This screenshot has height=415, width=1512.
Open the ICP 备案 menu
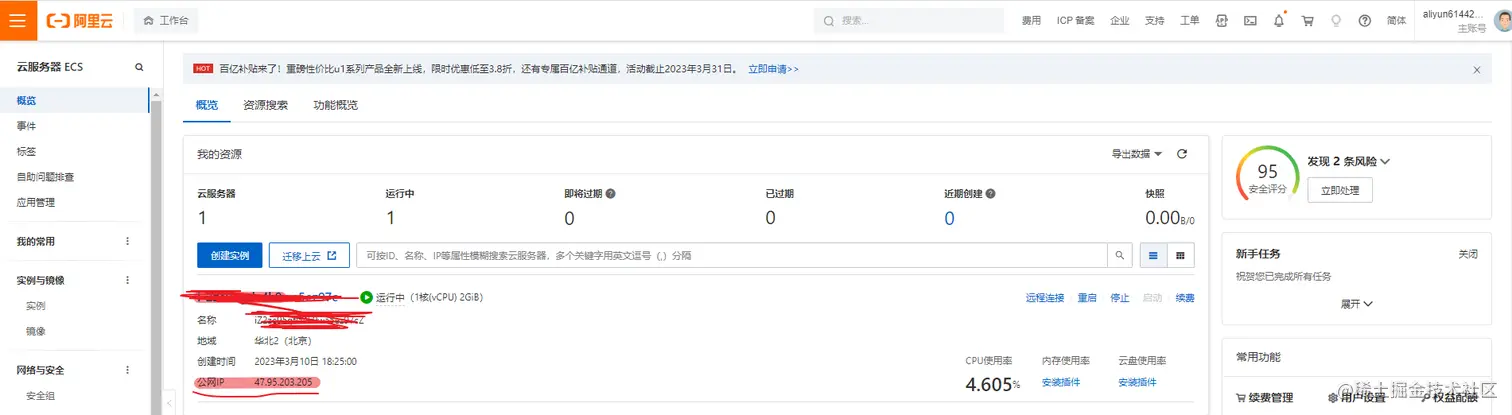click(x=1075, y=20)
